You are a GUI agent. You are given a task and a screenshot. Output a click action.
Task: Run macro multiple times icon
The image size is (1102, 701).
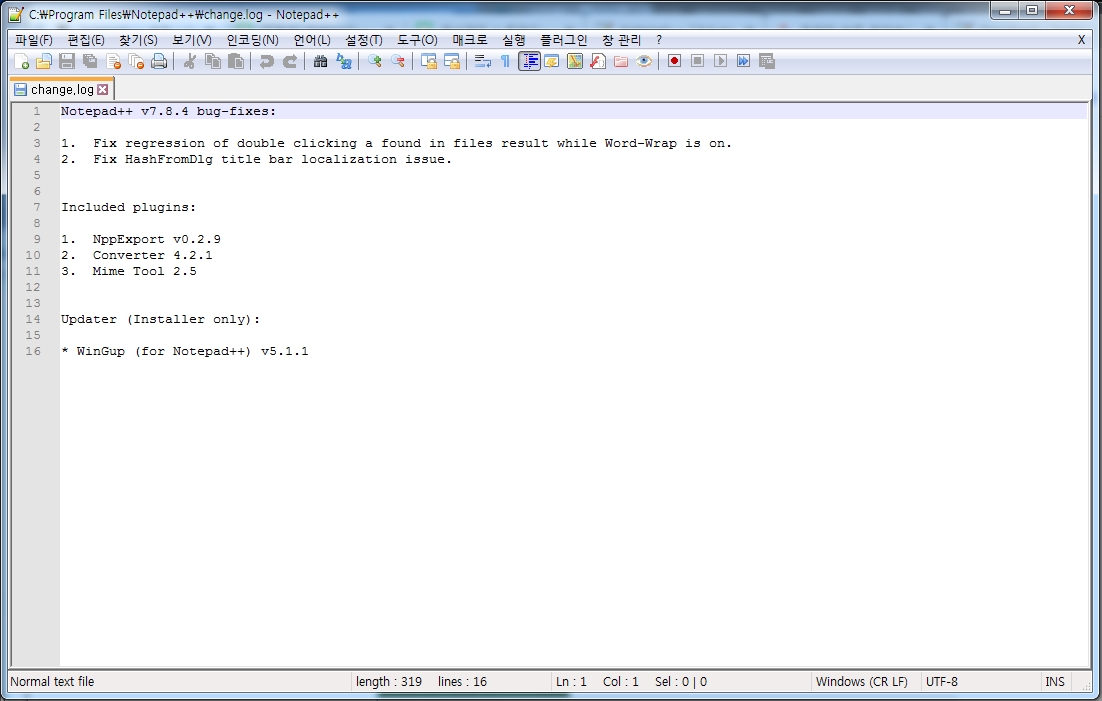tap(744, 61)
